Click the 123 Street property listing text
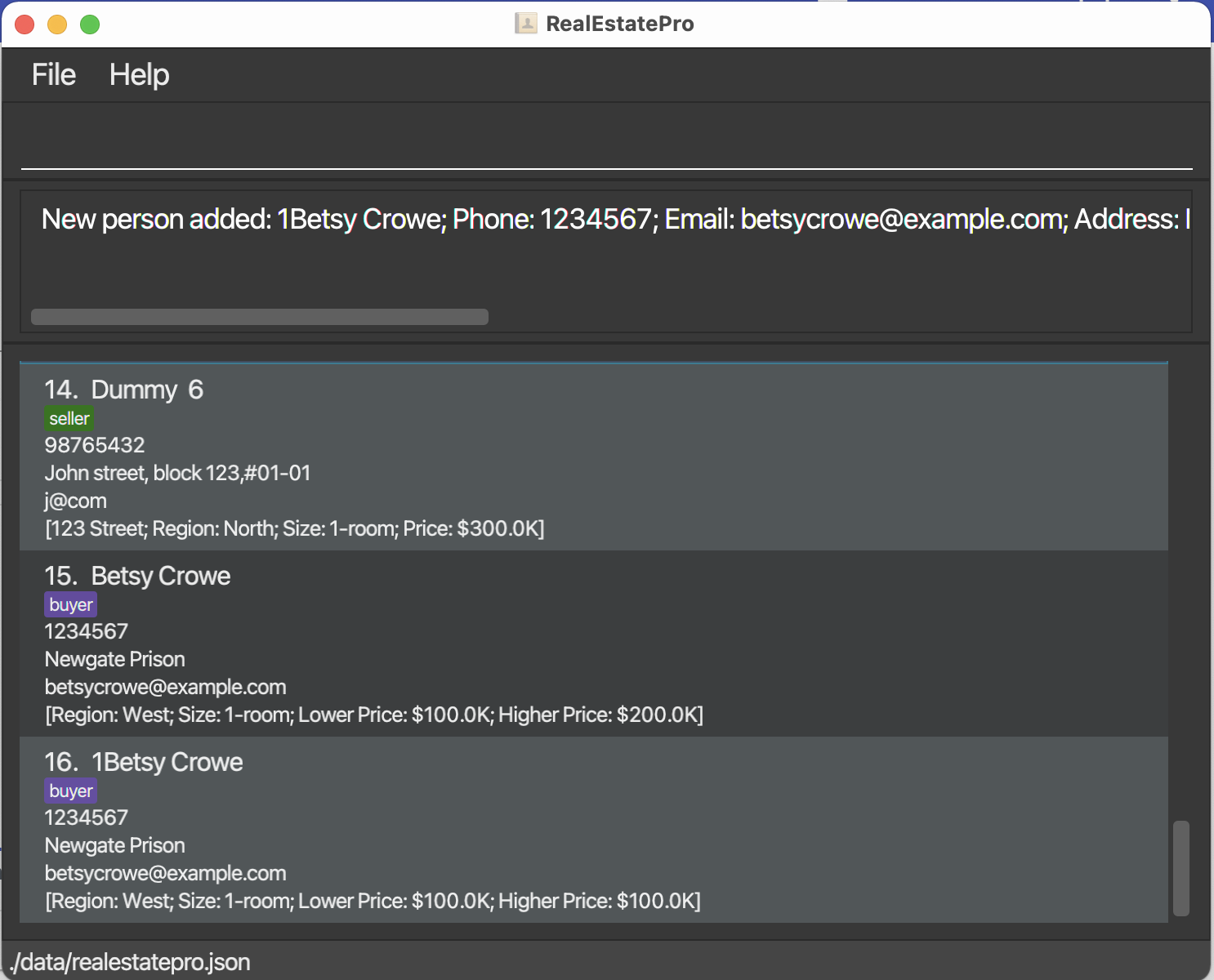This screenshot has width=1214, height=980. [x=294, y=528]
